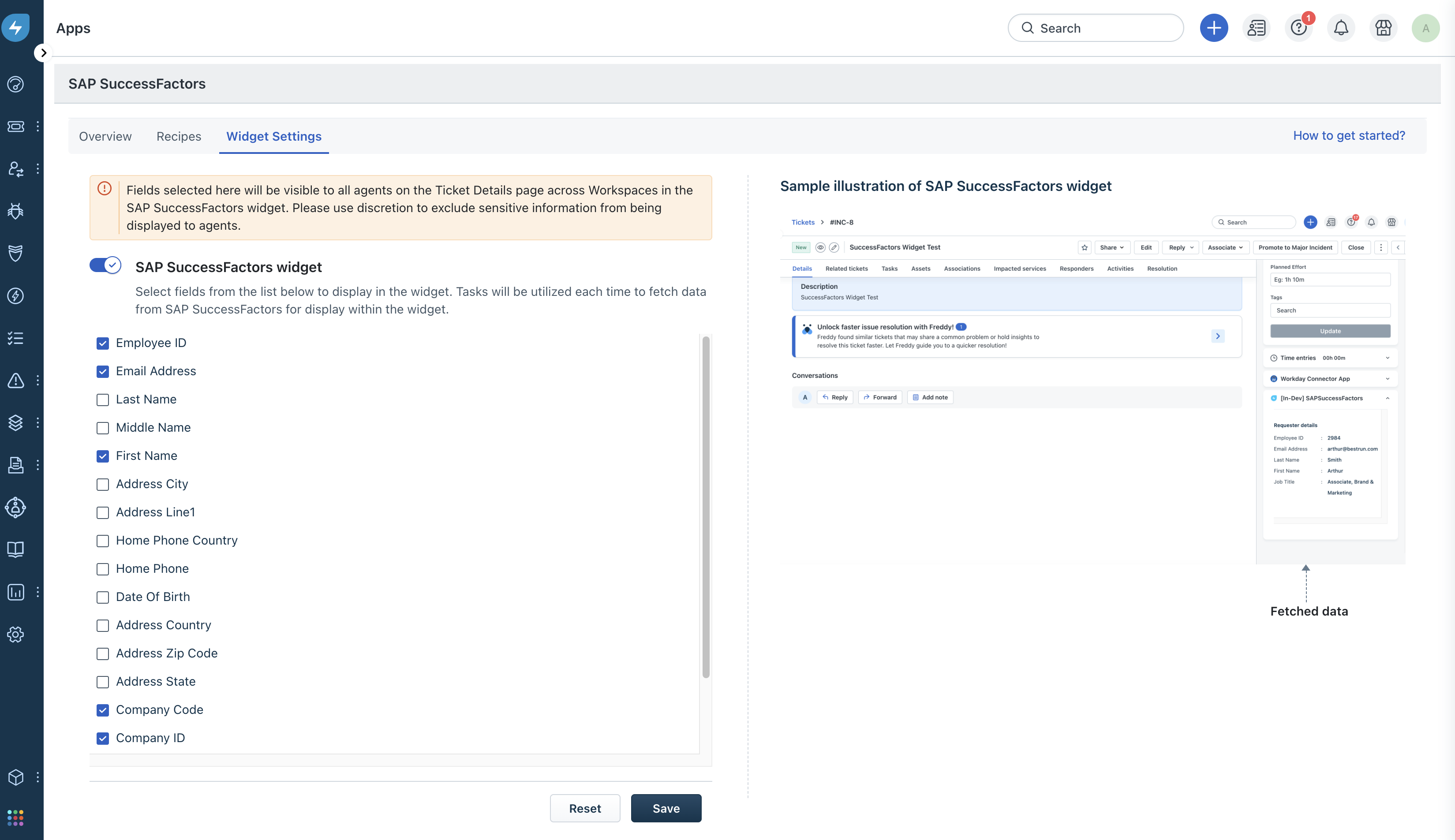1455x840 pixels.
Task: Check the Last Name checkbox
Action: pyautogui.click(x=103, y=400)
